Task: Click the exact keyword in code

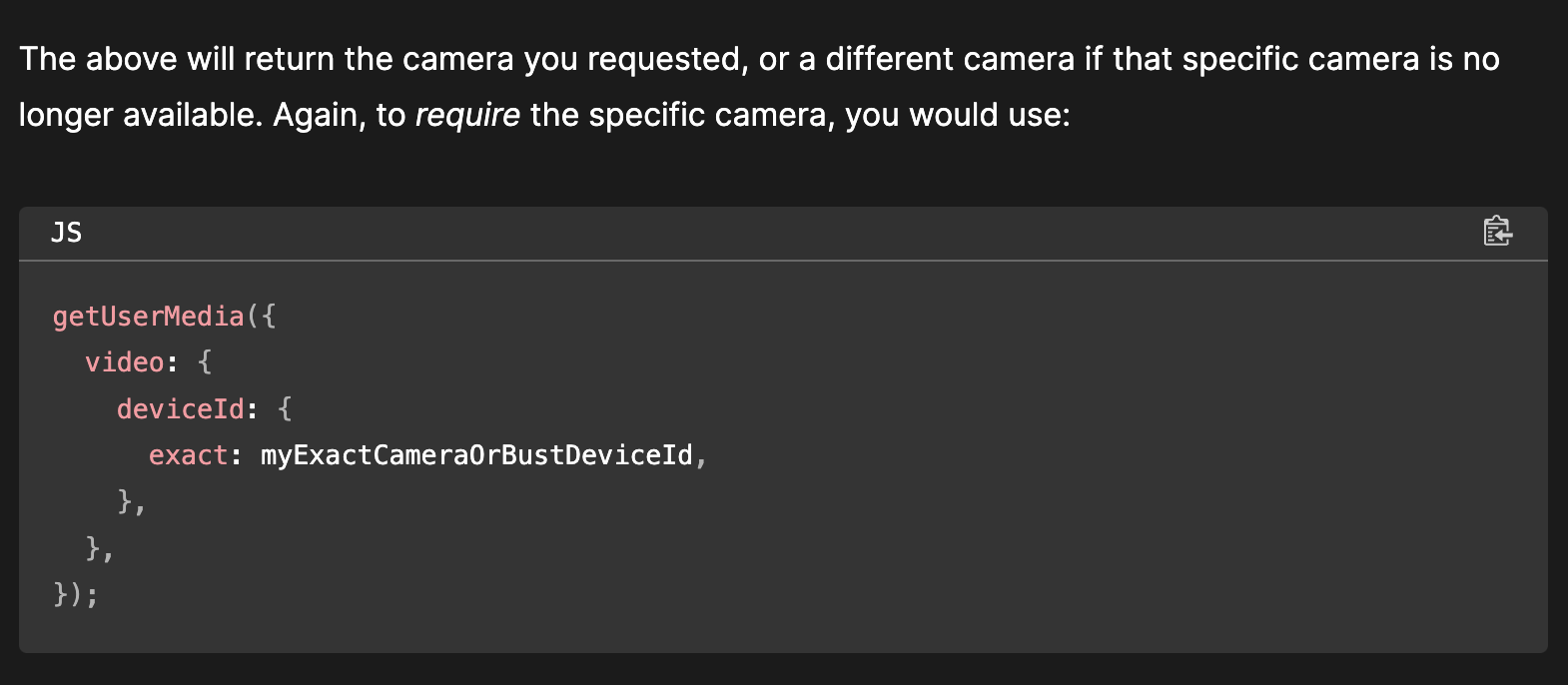Action: [188, 455]
